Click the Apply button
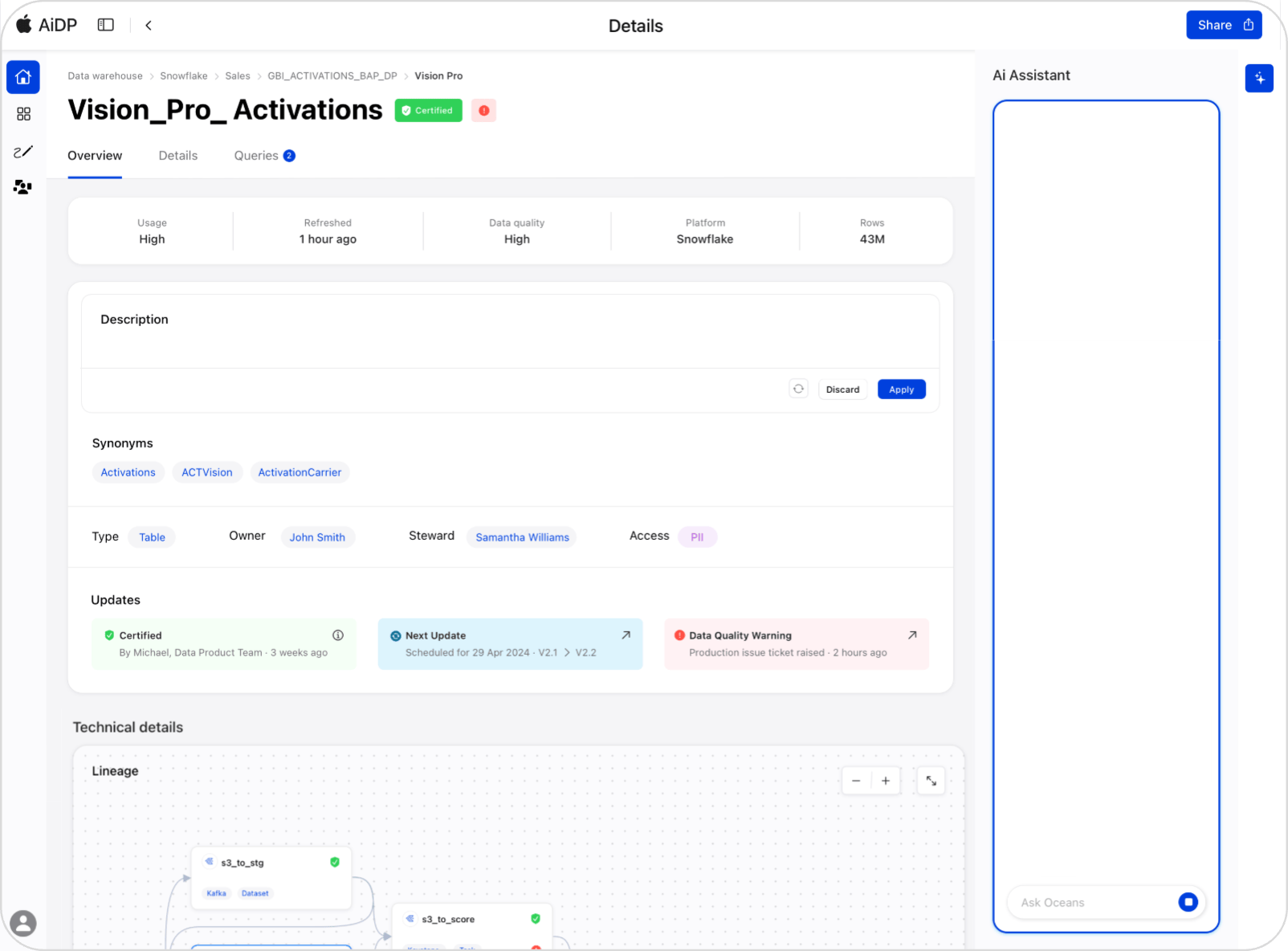This screenshot has height=951, width=1288. [901, 390]
